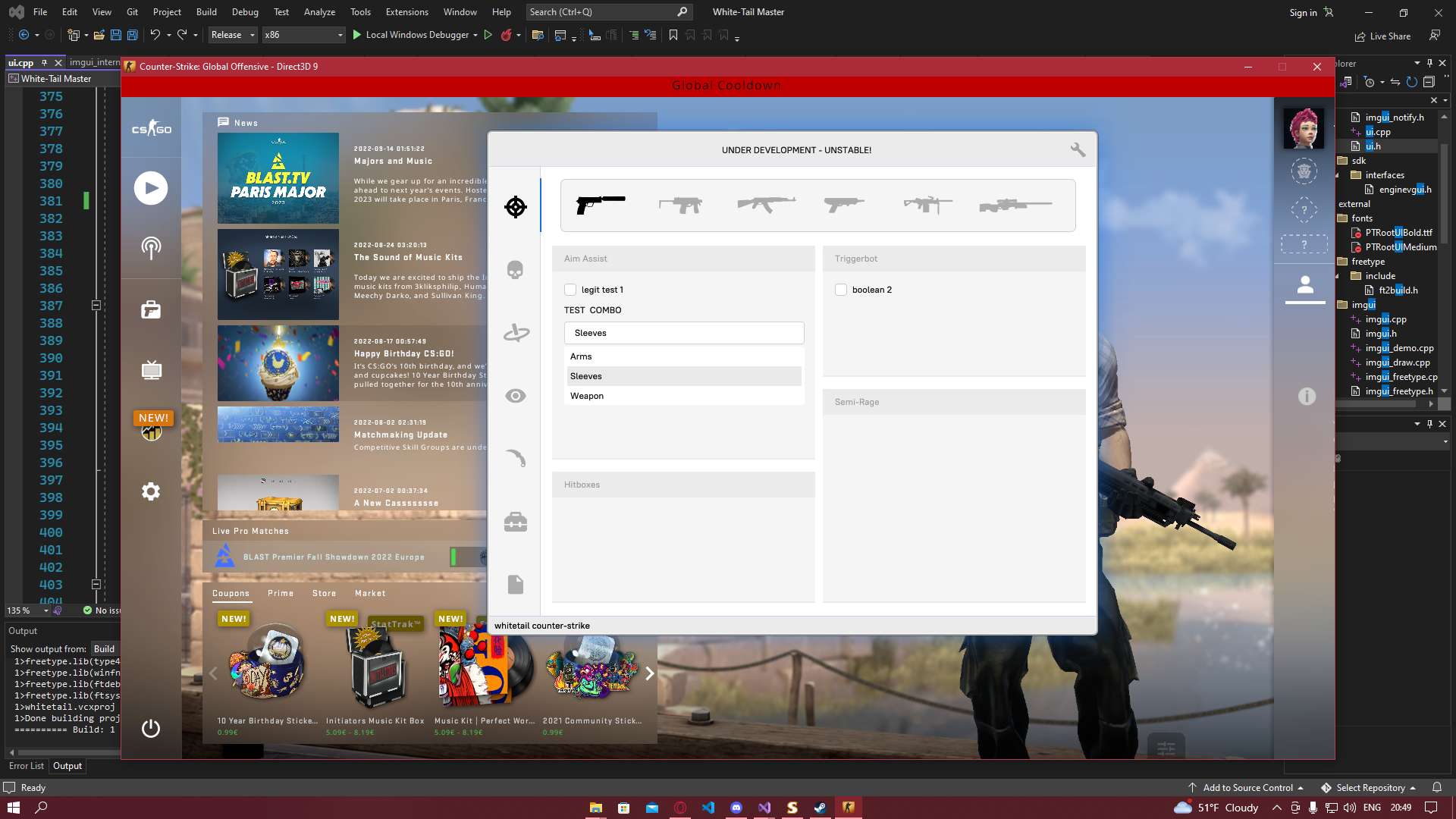Click the CS:GO Play button icon
The image size is (1456, 819).
(151, 188)
